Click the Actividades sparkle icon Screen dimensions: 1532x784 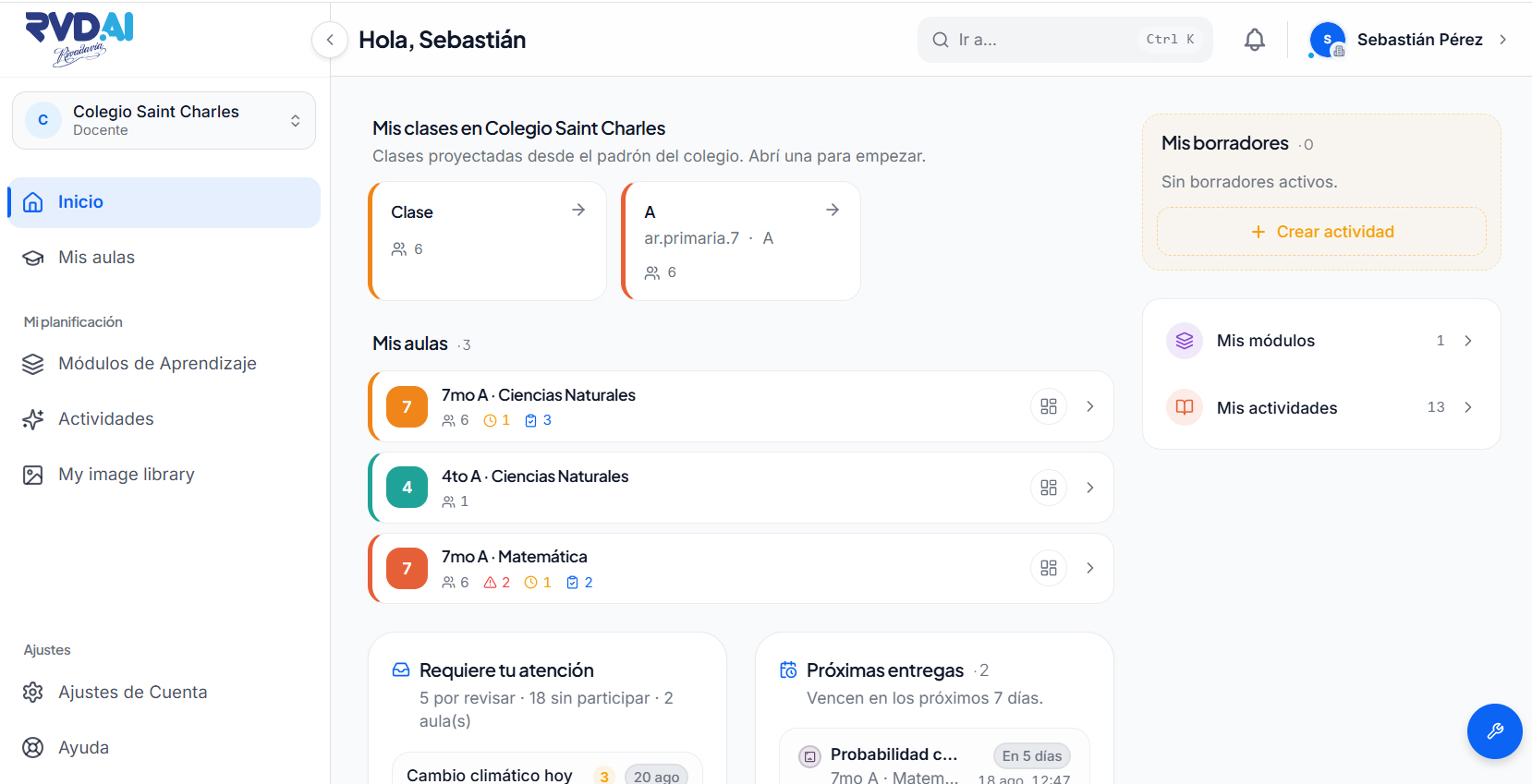pyautogui.click(x=33, y=419)
